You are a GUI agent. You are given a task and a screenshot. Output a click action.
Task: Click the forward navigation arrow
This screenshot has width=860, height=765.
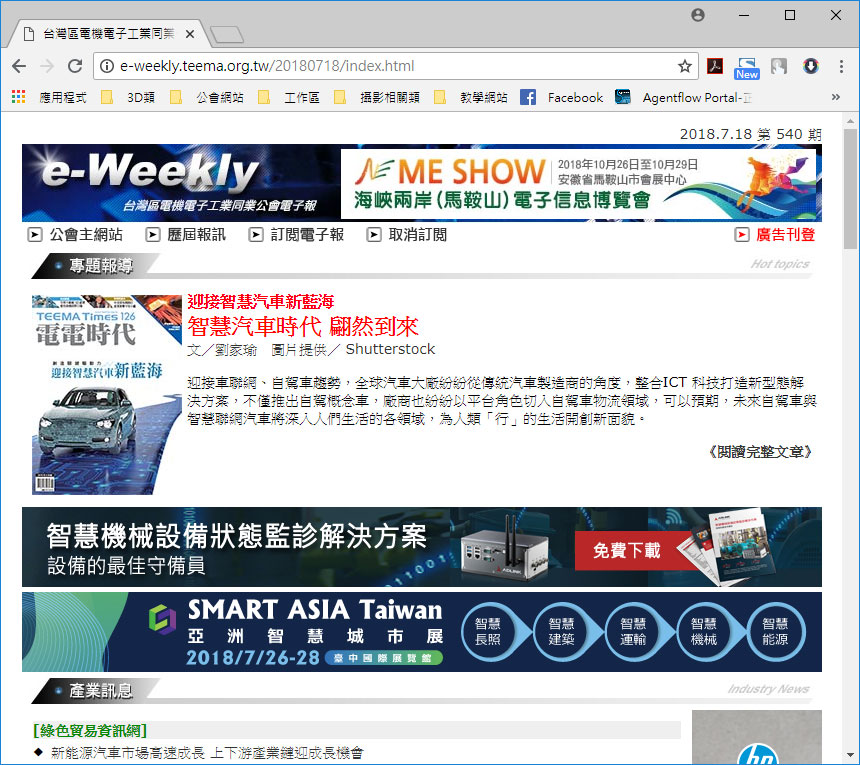click(47, 66)
